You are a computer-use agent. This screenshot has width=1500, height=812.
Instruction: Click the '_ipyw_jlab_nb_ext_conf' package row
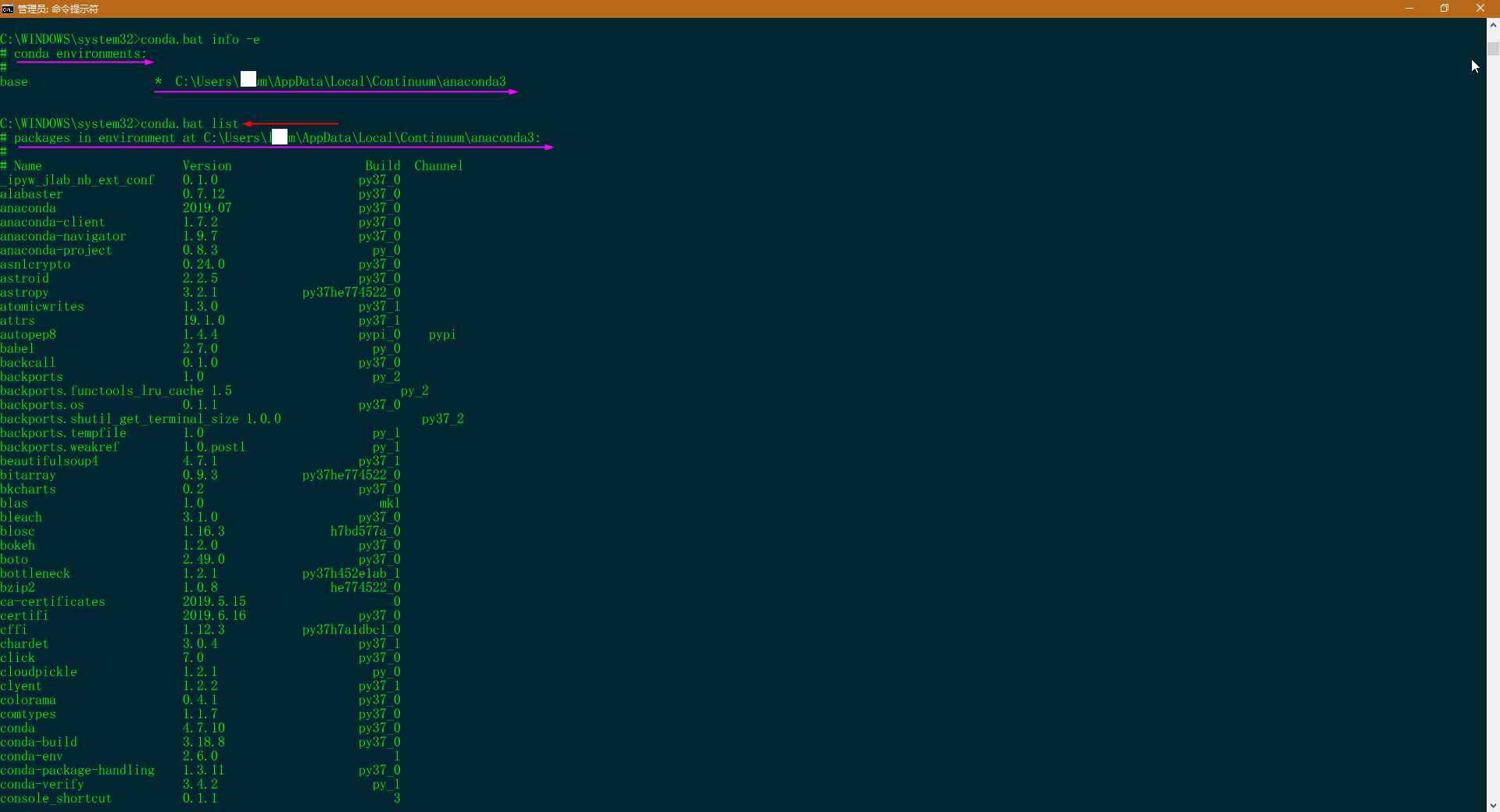click(x=200, y=180)
